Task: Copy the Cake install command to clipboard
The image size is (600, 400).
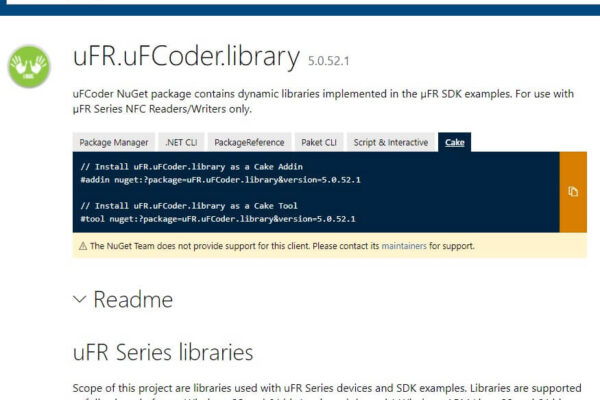Action: click(x=573, y=192)
